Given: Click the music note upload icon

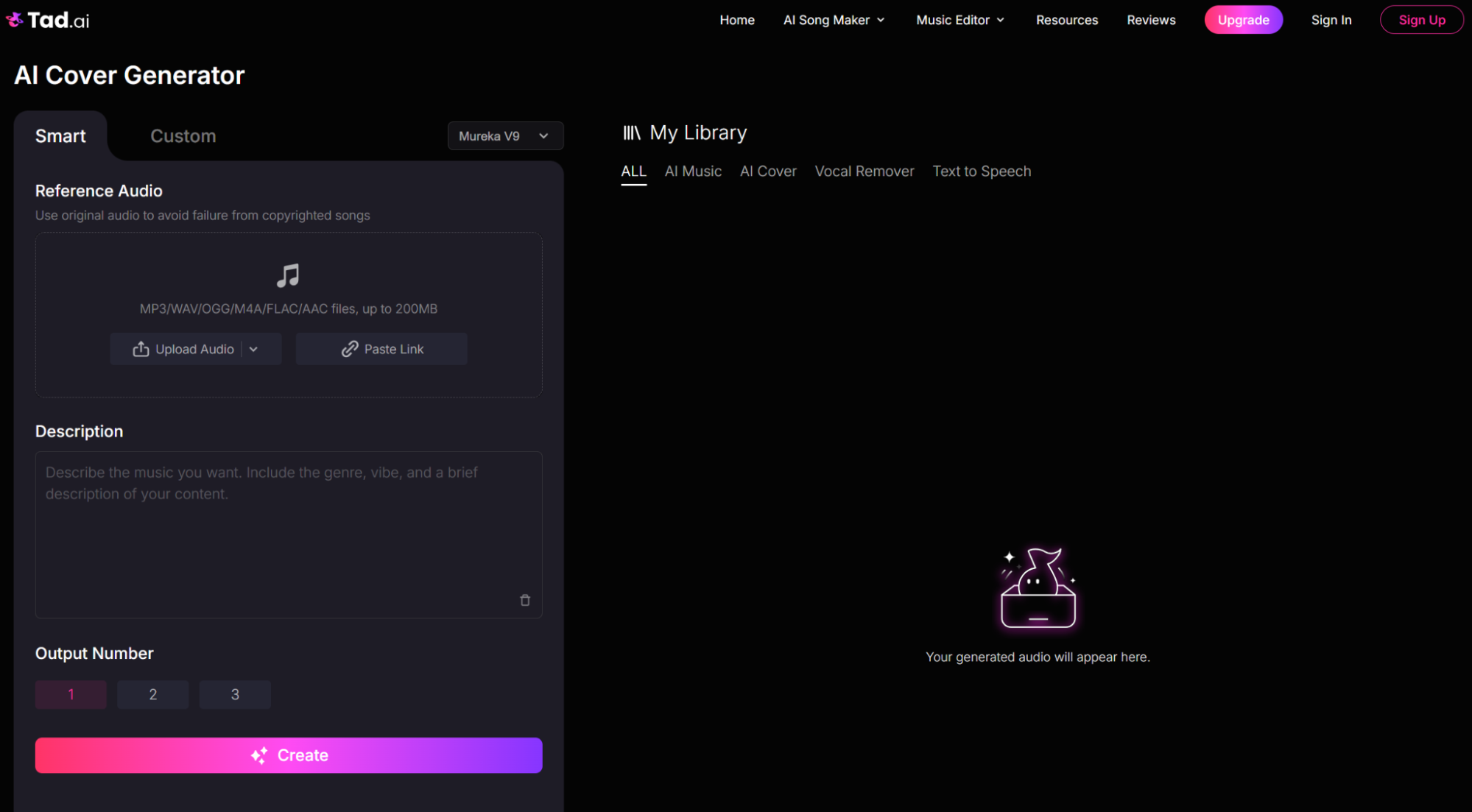Looking at the screenshot, I should coord(288,275).
